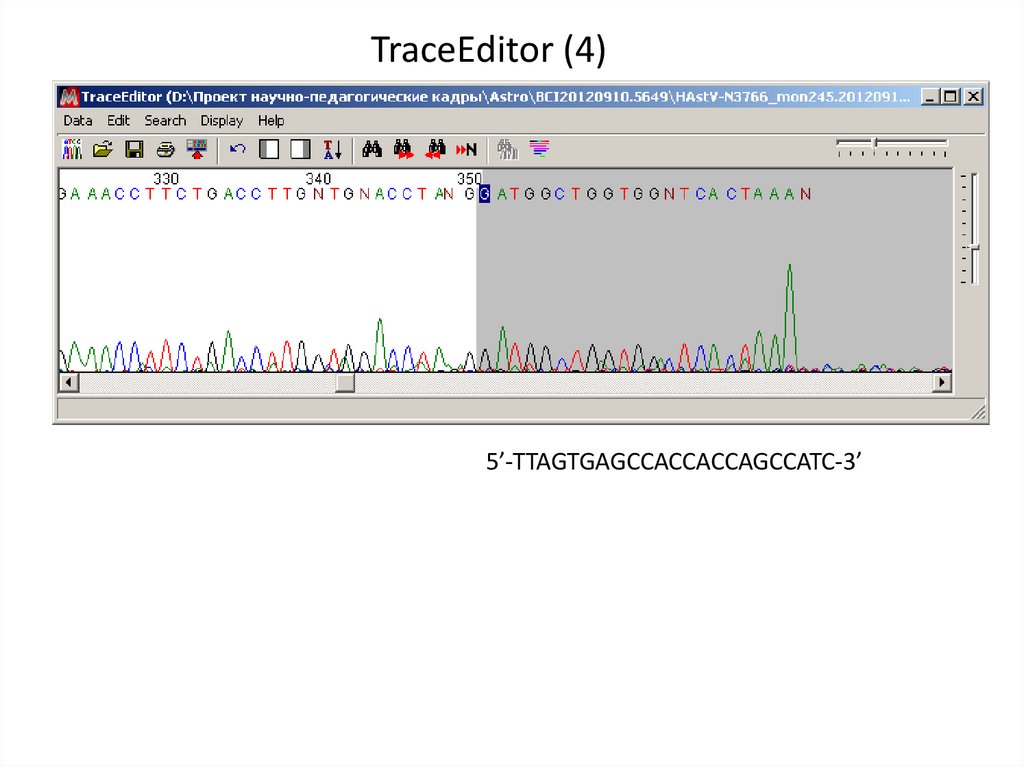Maximize the TraceEditor window
Viewport: 1024px width, 767px height.
point(951,97)
